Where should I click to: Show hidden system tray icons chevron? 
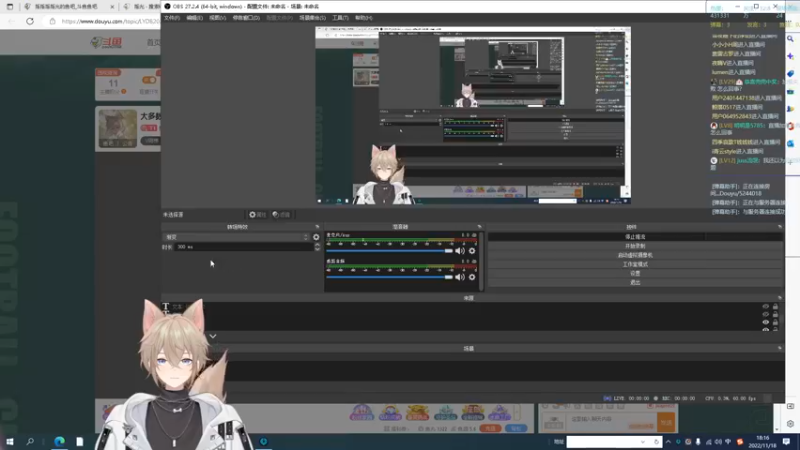(x=668, y=442)
